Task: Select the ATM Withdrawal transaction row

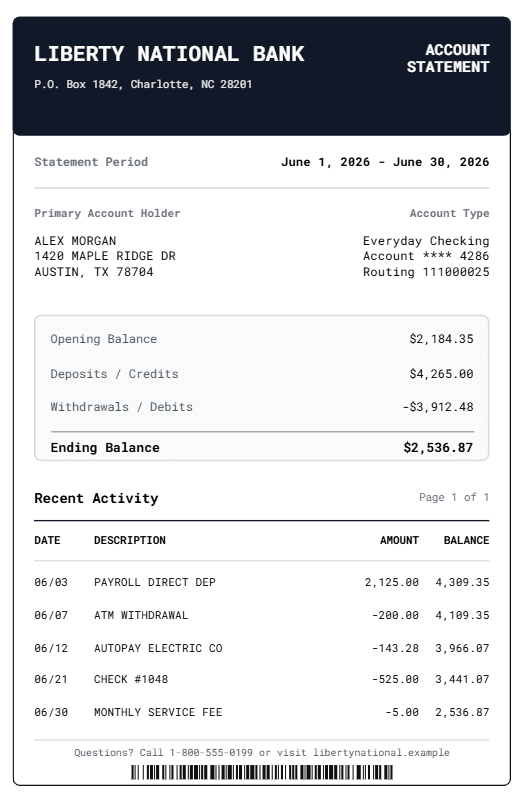Action: (262, 615)
